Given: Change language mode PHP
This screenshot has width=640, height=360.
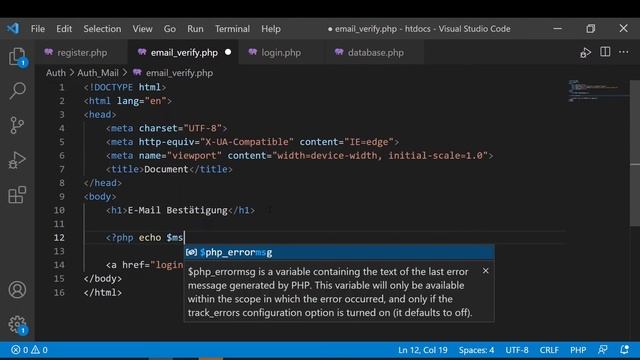Looking at the screenshot, I should pos(578,350).
